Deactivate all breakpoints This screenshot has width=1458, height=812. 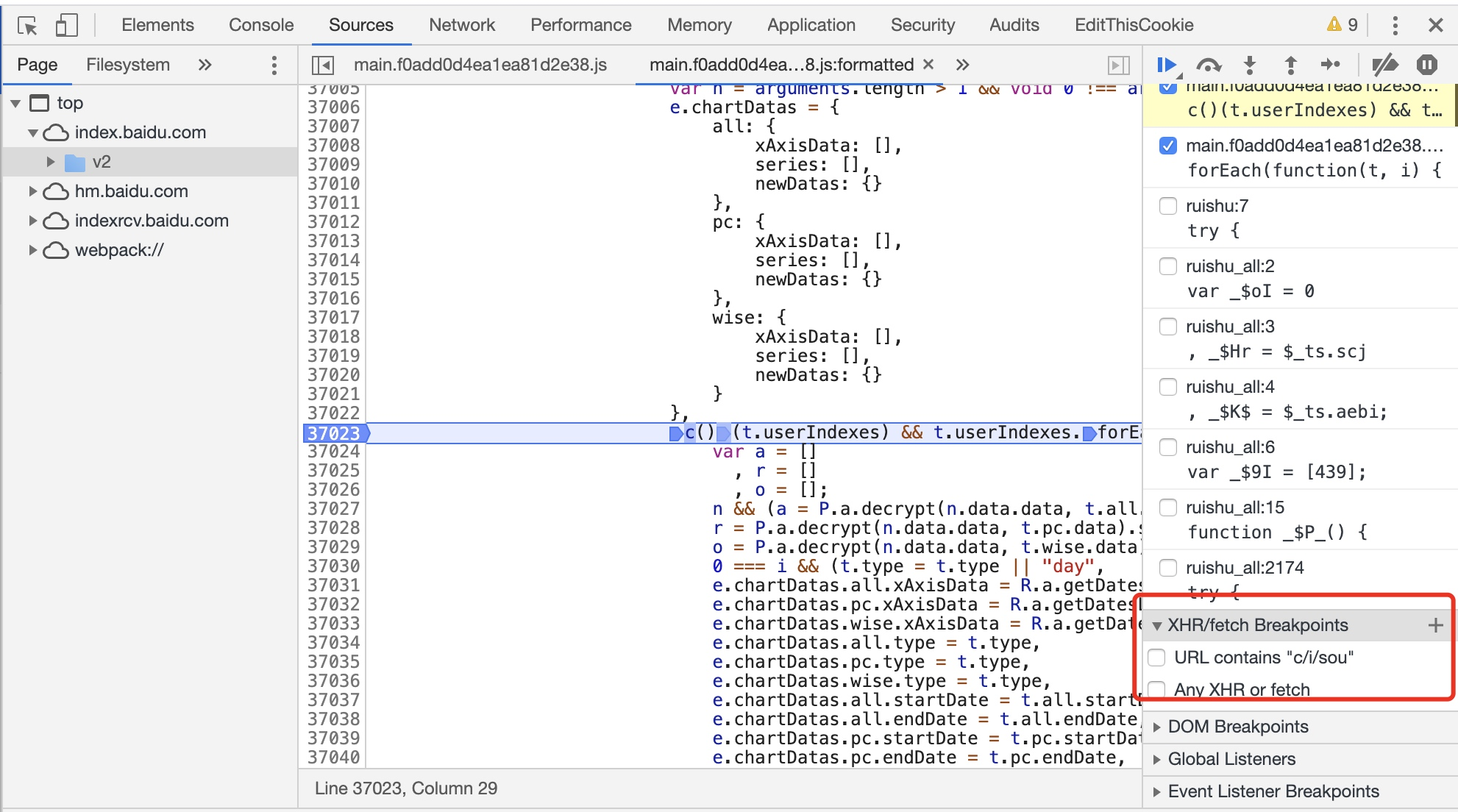click(x=1384, y=65)
